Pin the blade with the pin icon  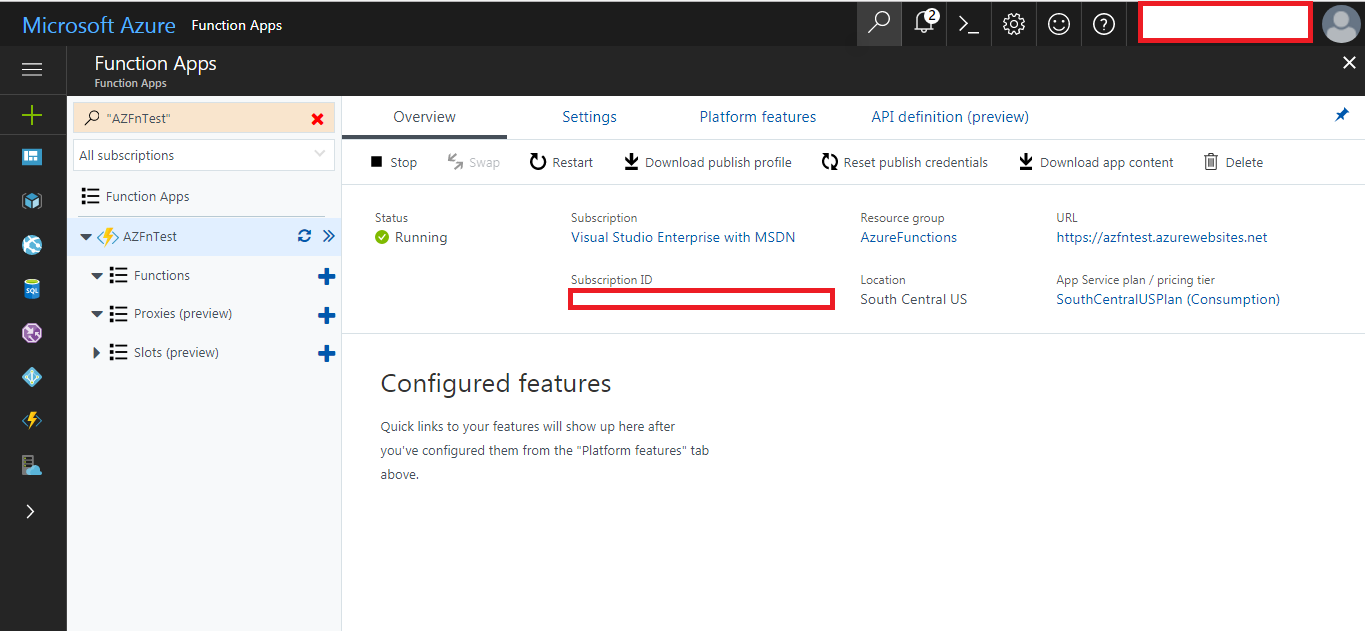pyautogui.click(x=1342, y=116)
